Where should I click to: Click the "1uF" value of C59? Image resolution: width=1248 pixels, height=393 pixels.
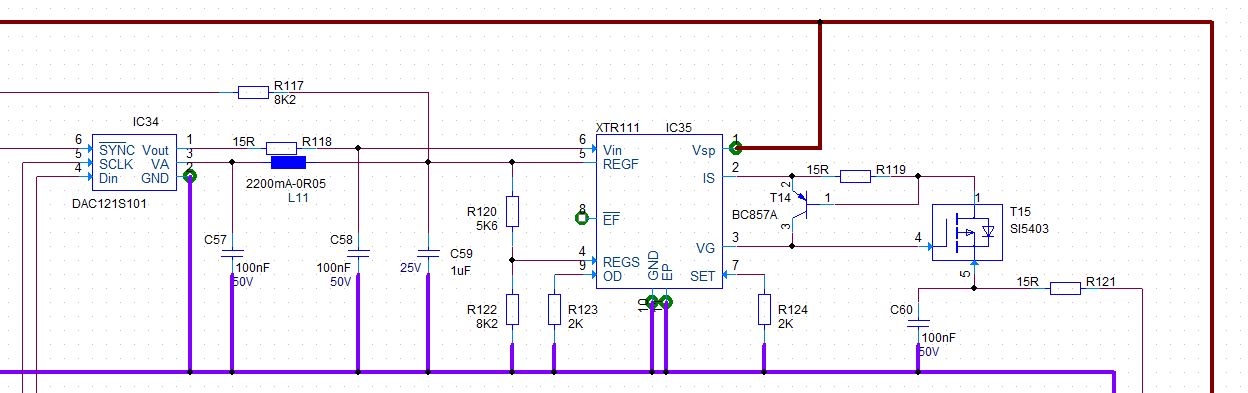click(461, 270)
